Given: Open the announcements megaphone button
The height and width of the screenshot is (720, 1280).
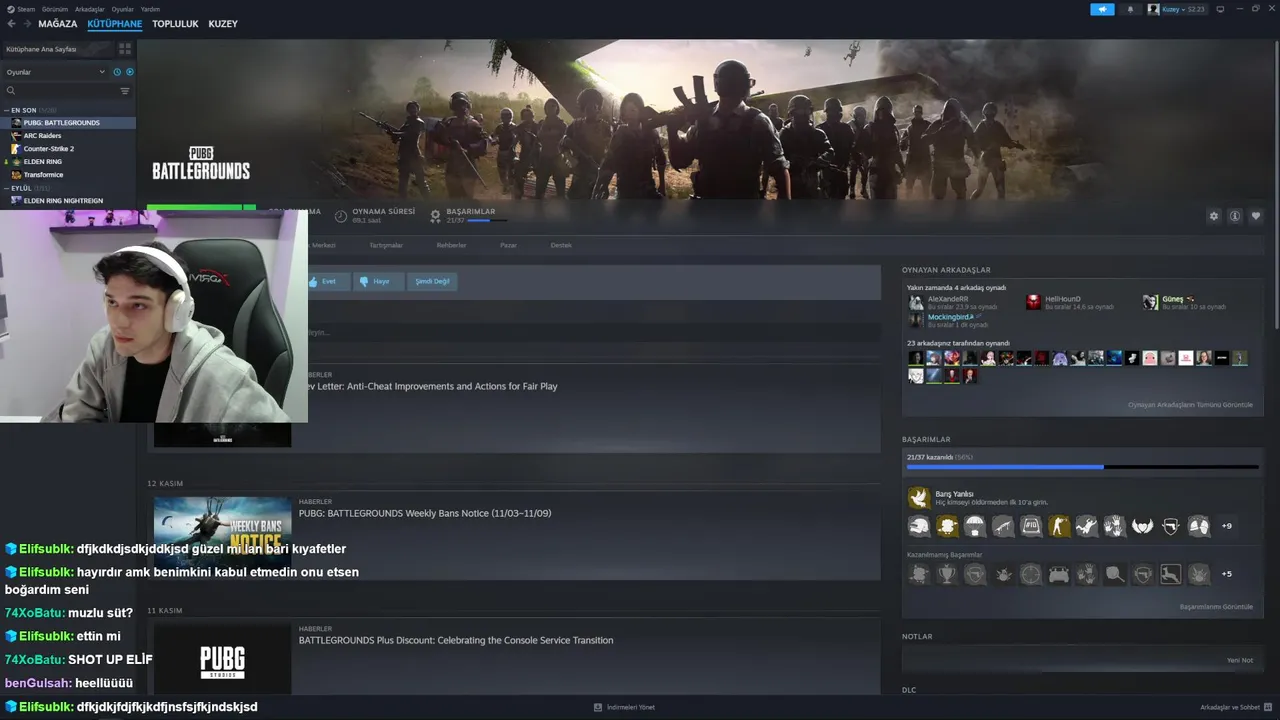Looking at the screenshot, I should click(x=1102, y=9).
